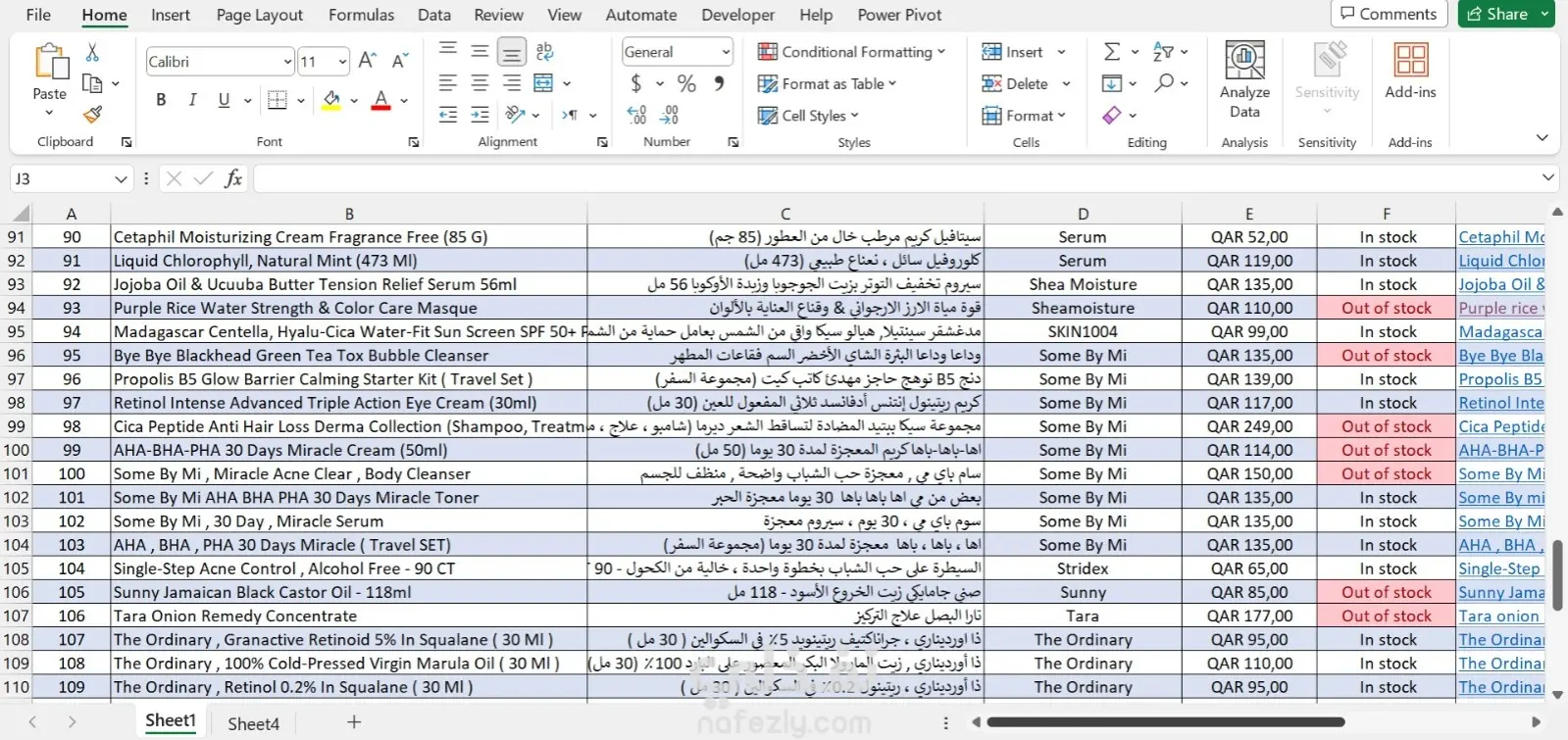Open the Add-ins gallery
Viewport: 1568px width, 740px height.
click(1410, 71)
